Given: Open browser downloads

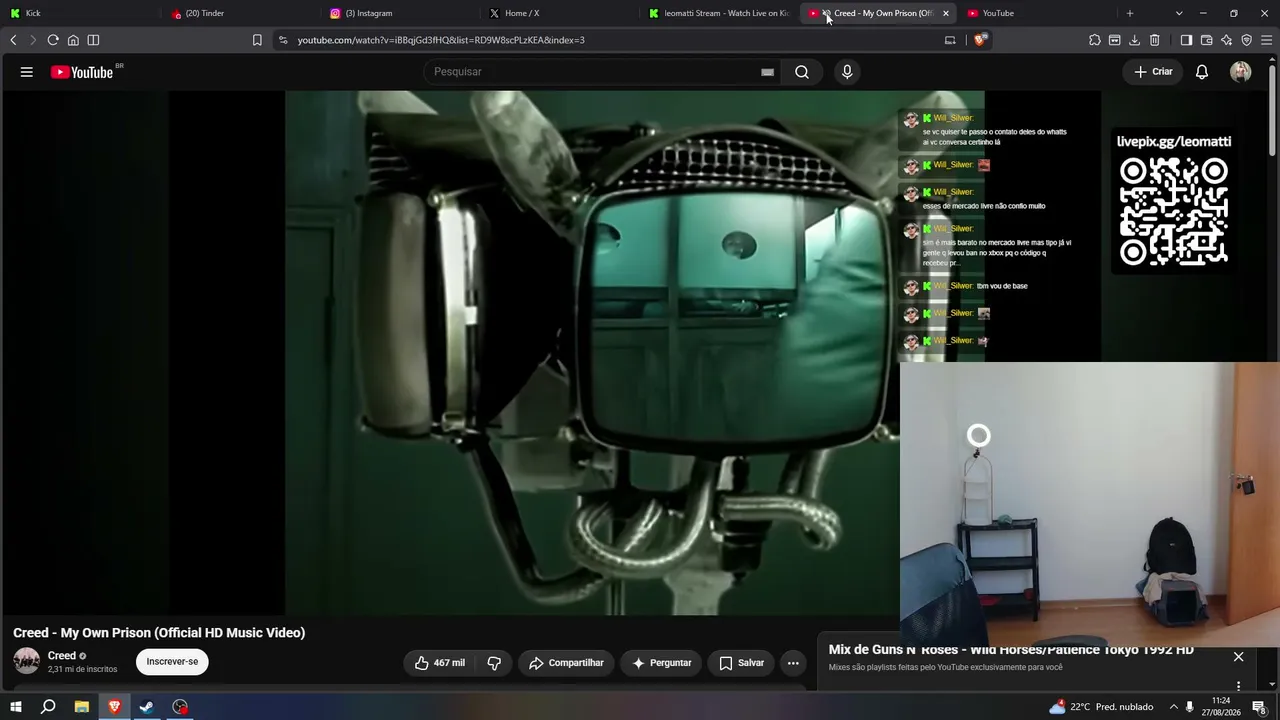Looking at the screenshot, I should click(x=1134, y=40).
